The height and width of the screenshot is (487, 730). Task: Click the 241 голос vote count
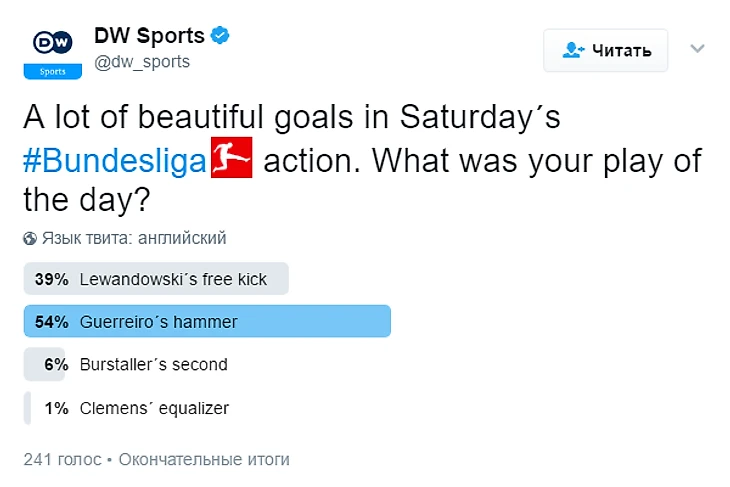coord(62,459)
